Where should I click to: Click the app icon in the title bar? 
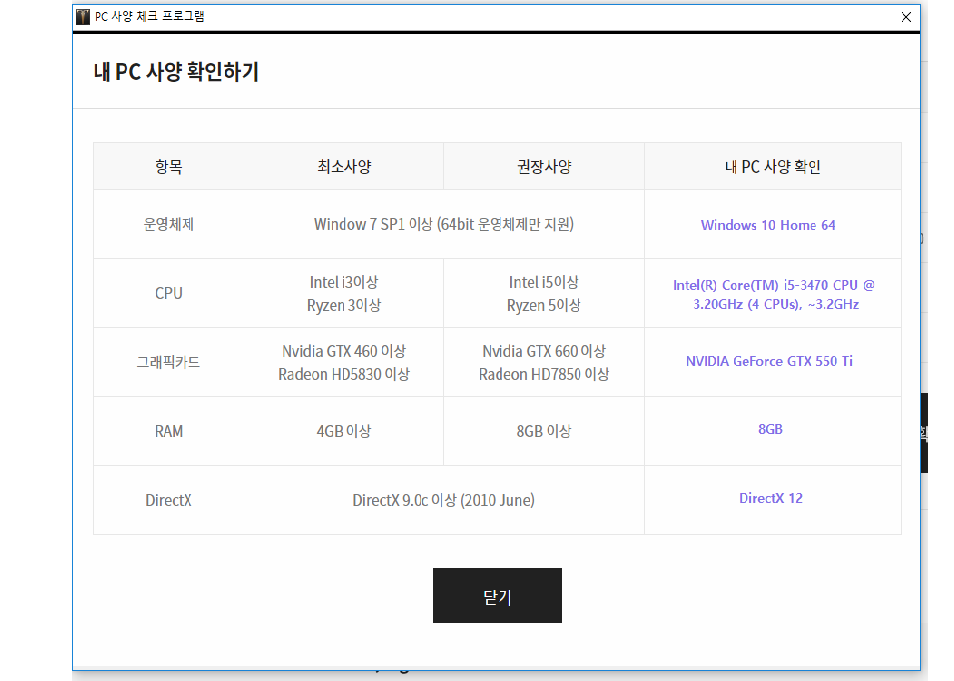click(x=83, y=17)
